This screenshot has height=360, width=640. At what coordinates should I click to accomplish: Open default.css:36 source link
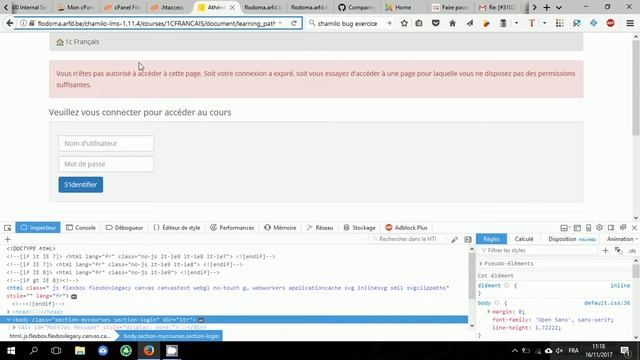(x=607, y=303)
